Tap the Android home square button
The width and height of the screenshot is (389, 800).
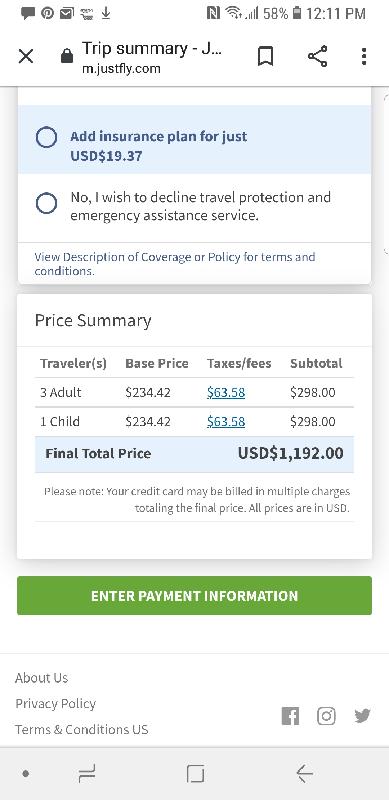coord(196,774)
